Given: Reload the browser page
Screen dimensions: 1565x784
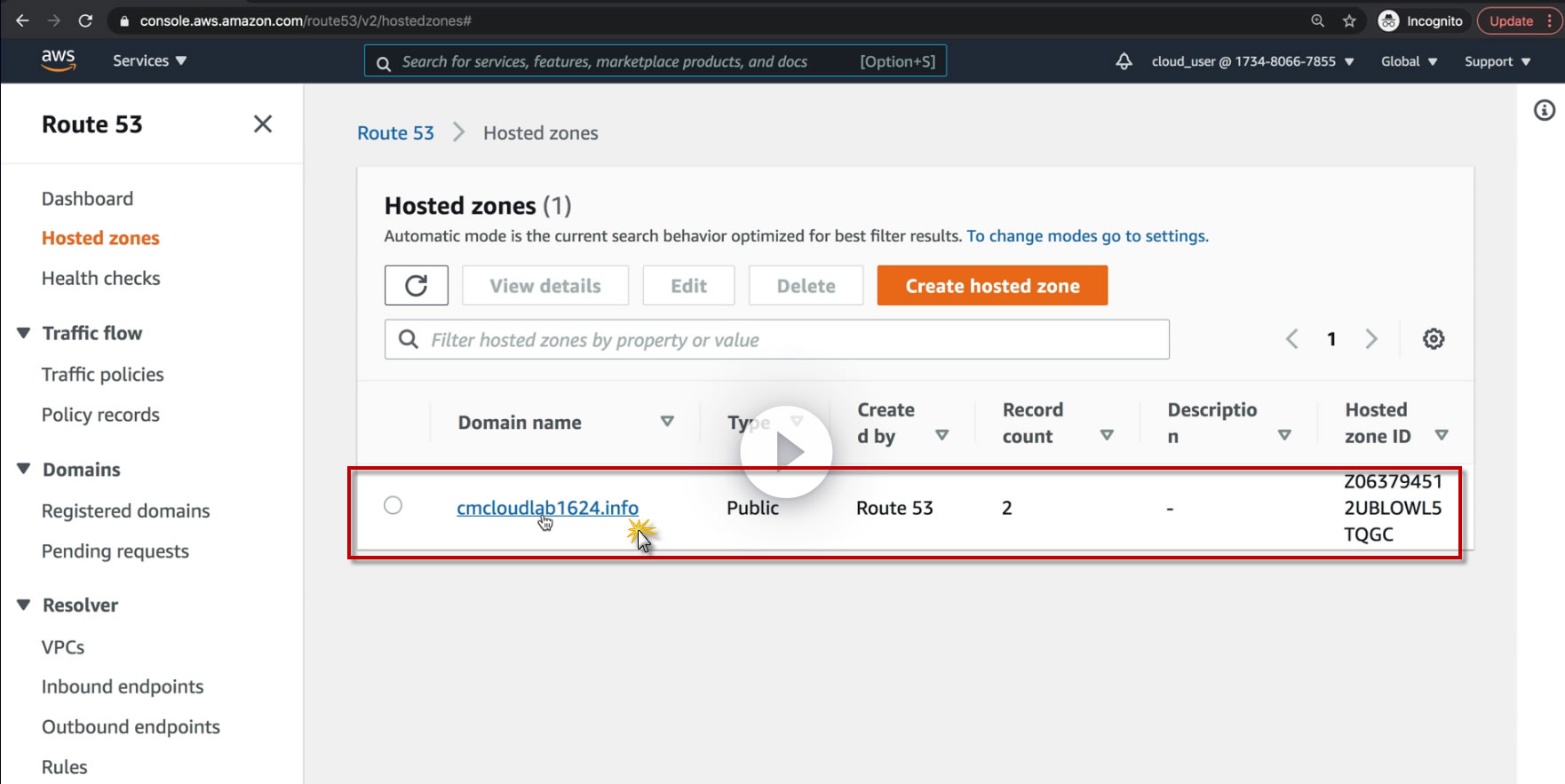Looking at the screenshot, I should coord(85,20).
